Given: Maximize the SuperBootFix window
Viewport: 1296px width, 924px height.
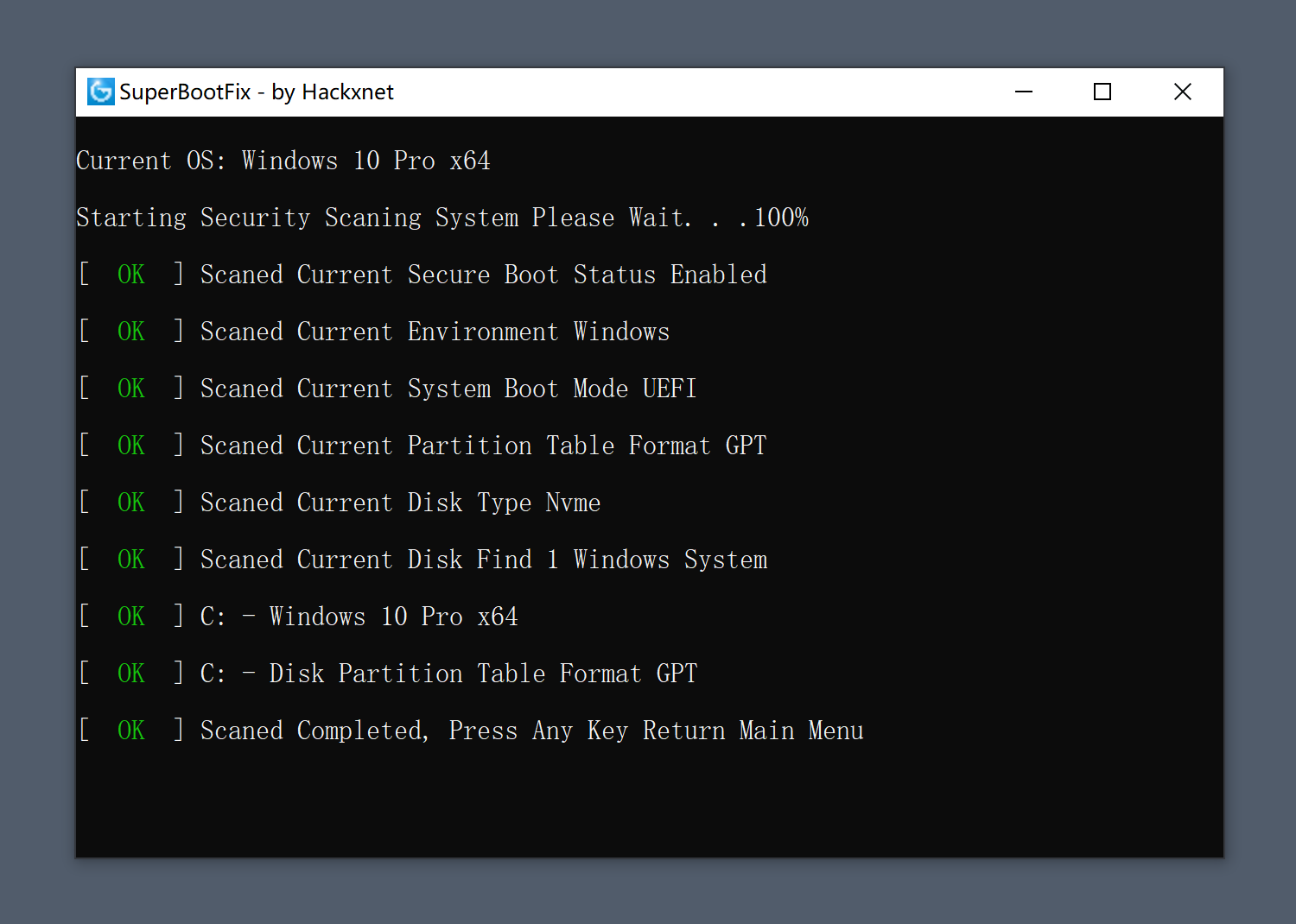Looking at the screenshot, I should click(1102, 92).
